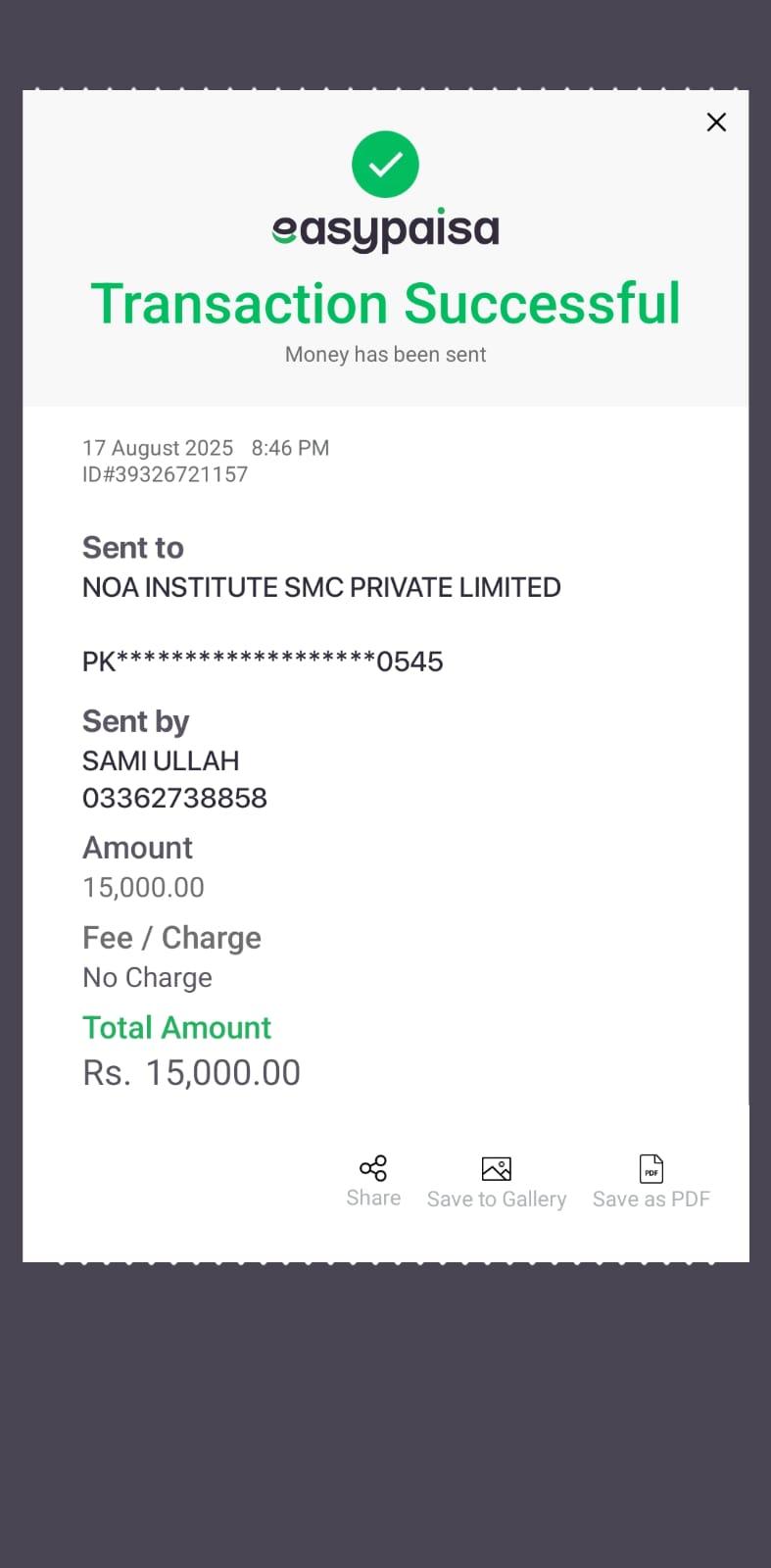The image size is (771, 1568).
Task: Click the Transaction Successful heading
Action: (385, 304)
